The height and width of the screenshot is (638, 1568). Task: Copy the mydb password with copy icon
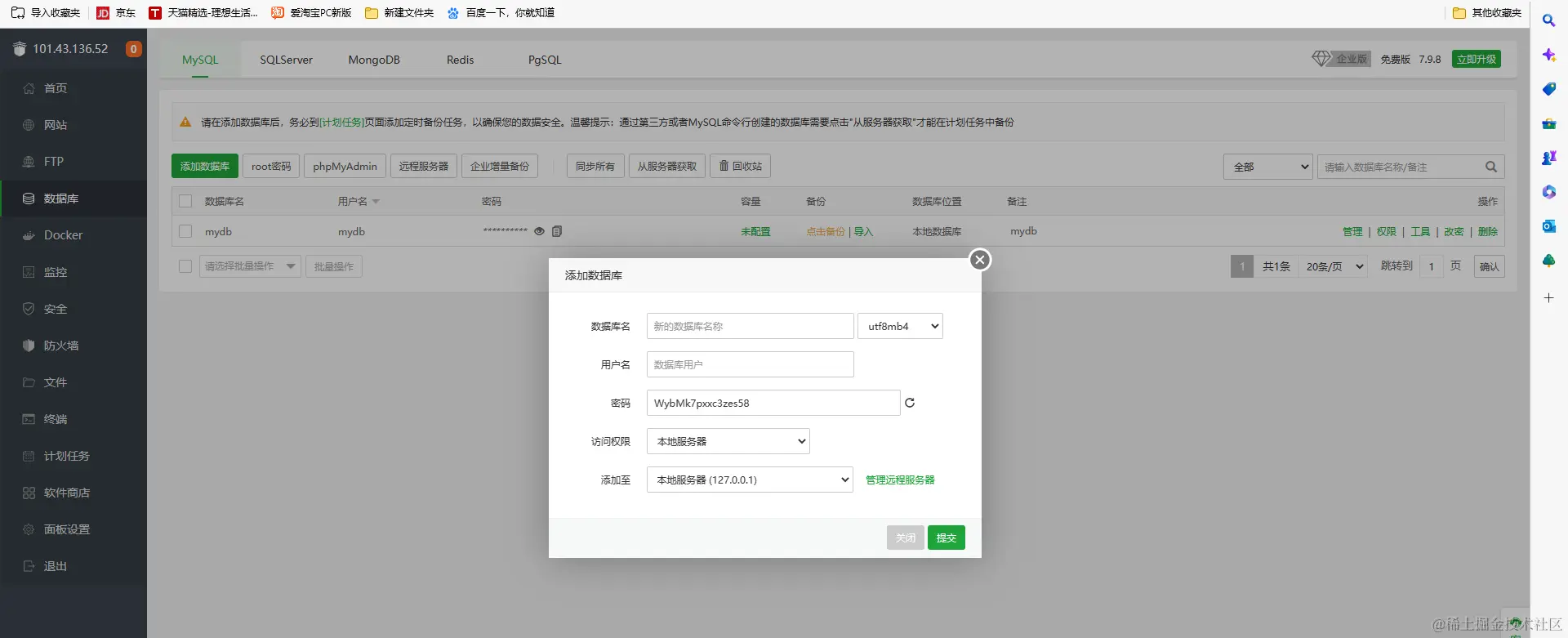557,231
